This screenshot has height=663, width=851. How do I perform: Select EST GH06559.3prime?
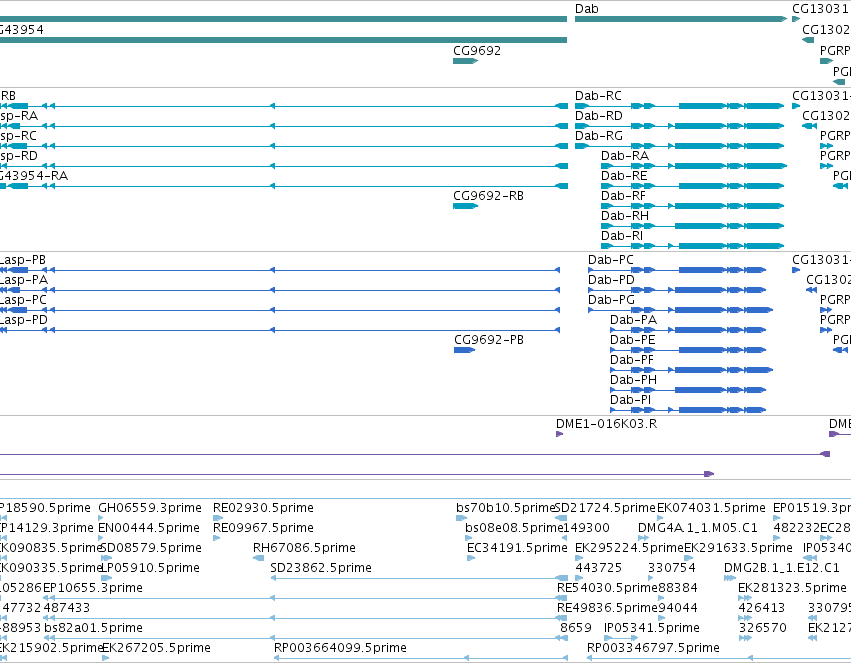point(150,508)
